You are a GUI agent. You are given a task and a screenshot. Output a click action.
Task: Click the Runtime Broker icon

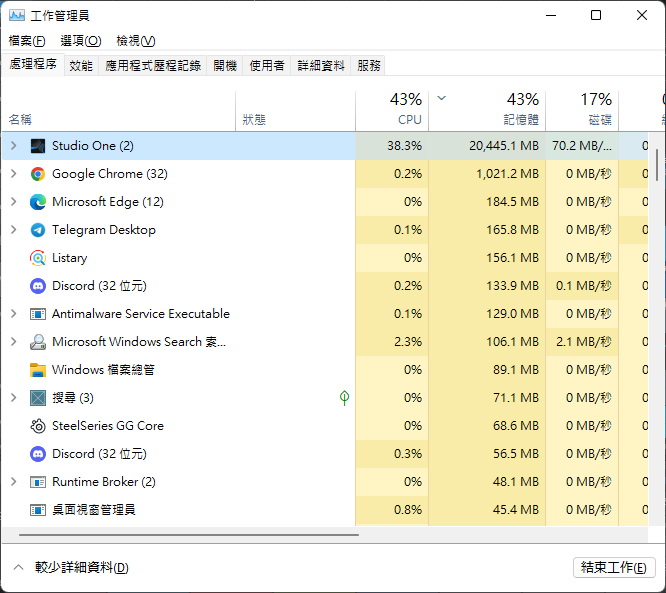(38, 482)
